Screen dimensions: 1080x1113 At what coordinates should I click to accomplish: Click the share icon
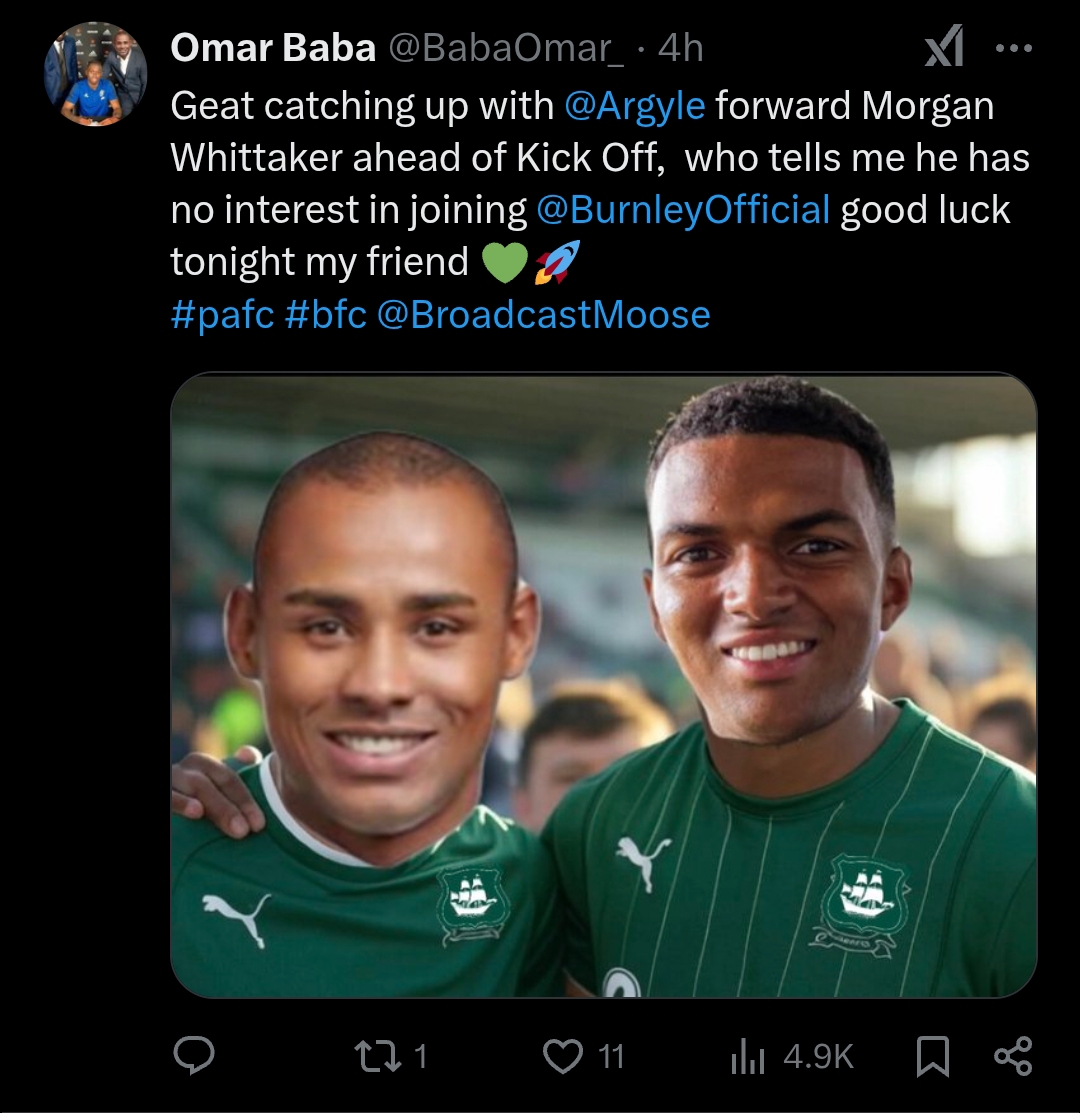(x=1013, y=1056)
